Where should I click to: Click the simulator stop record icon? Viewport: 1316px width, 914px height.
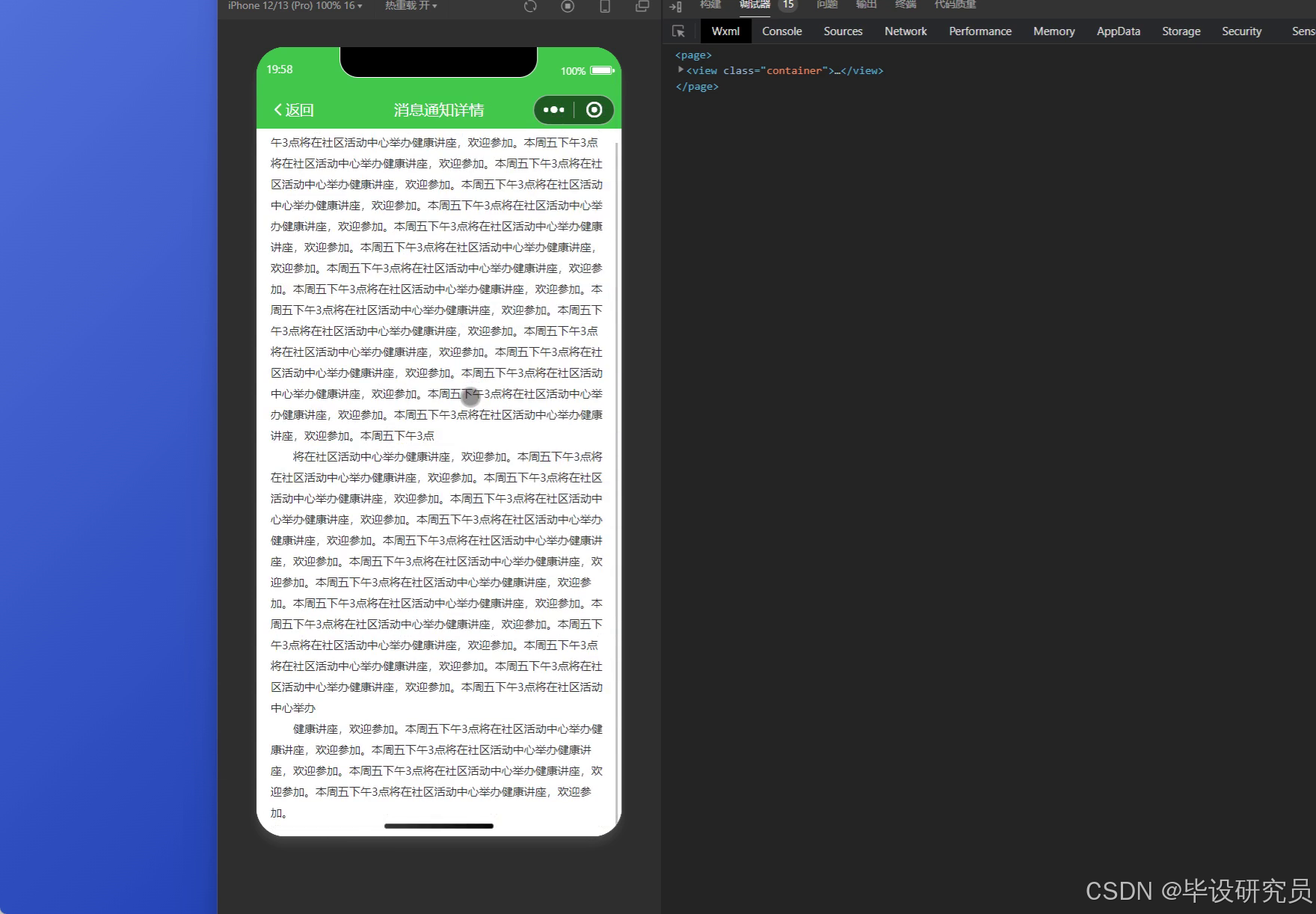[x=568, y=6]
